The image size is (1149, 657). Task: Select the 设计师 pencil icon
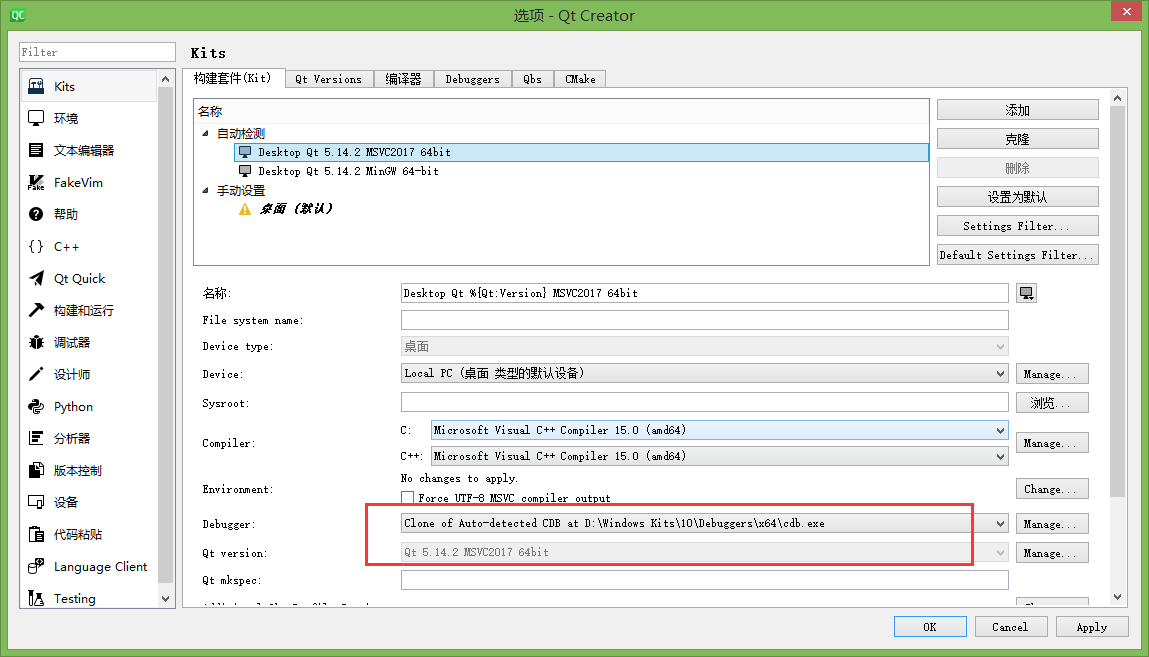(36, 374)
